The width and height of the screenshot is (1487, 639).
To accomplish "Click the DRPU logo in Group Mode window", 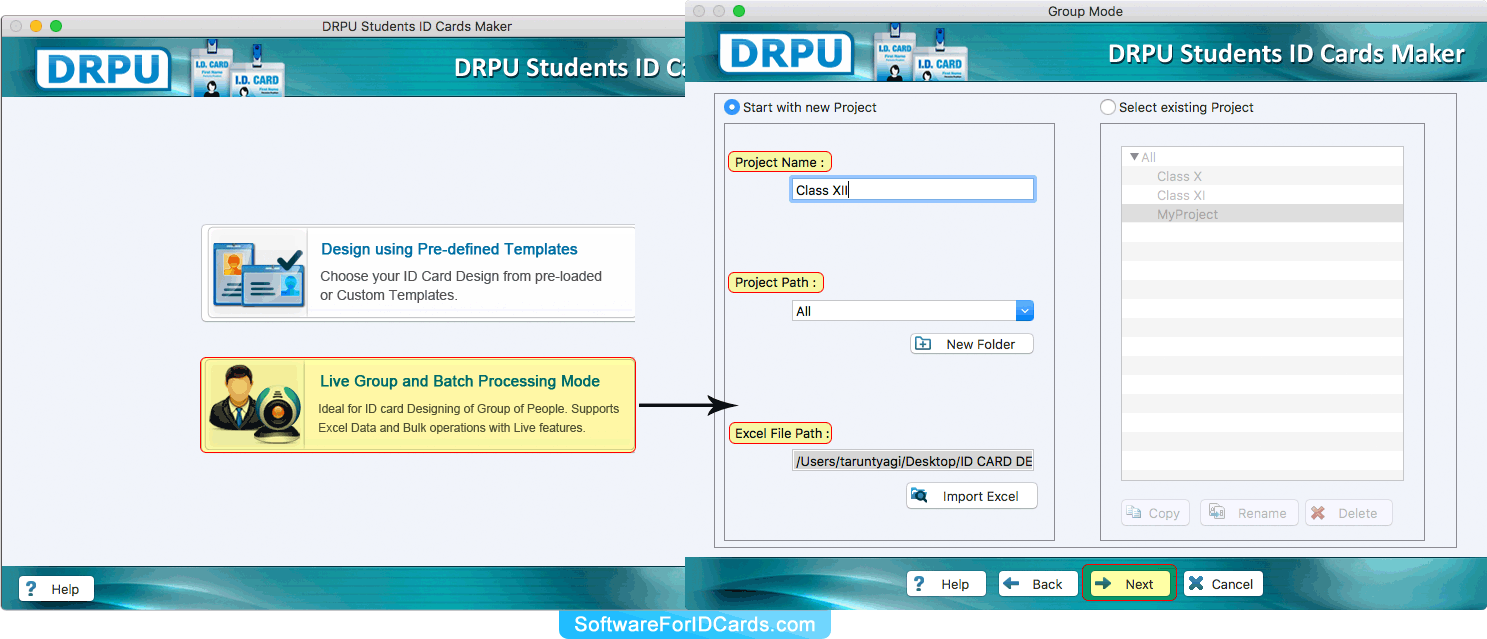I will (787, 53).
